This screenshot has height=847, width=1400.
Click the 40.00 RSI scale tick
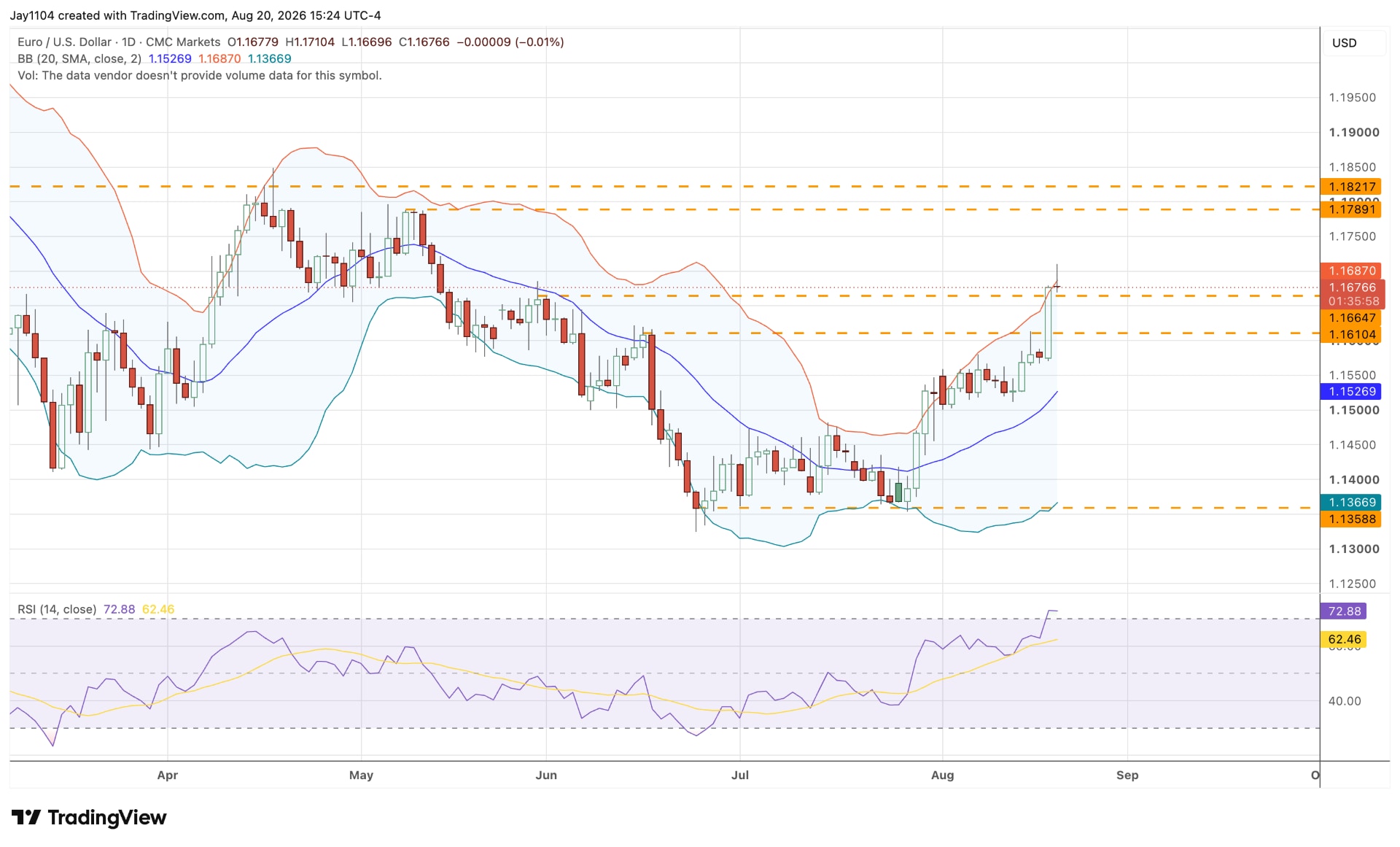(x=1345, y=701)
